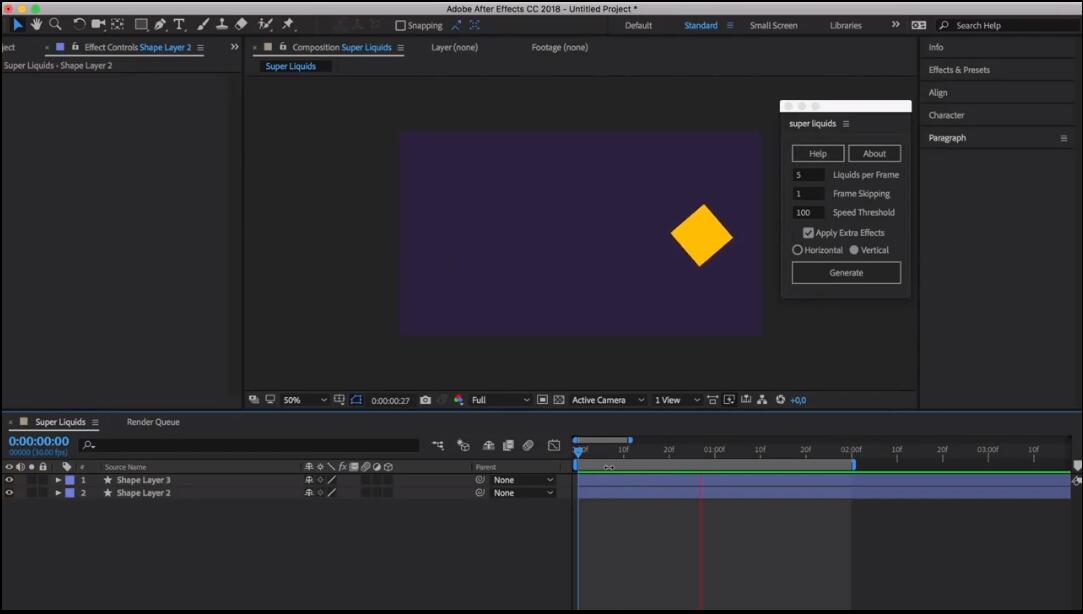This screenshot has height=614, width=1083.
Task: Click the Help button in super liquids
Action: (818, 153)
